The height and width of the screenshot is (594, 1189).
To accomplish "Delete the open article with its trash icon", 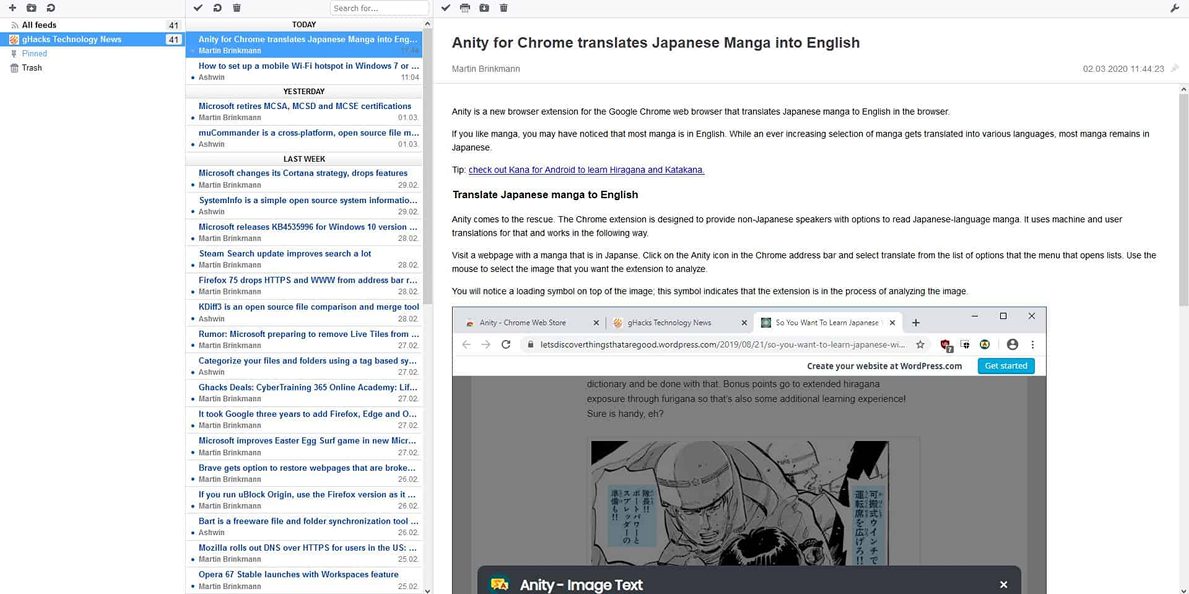I will [x=504, y=8].
